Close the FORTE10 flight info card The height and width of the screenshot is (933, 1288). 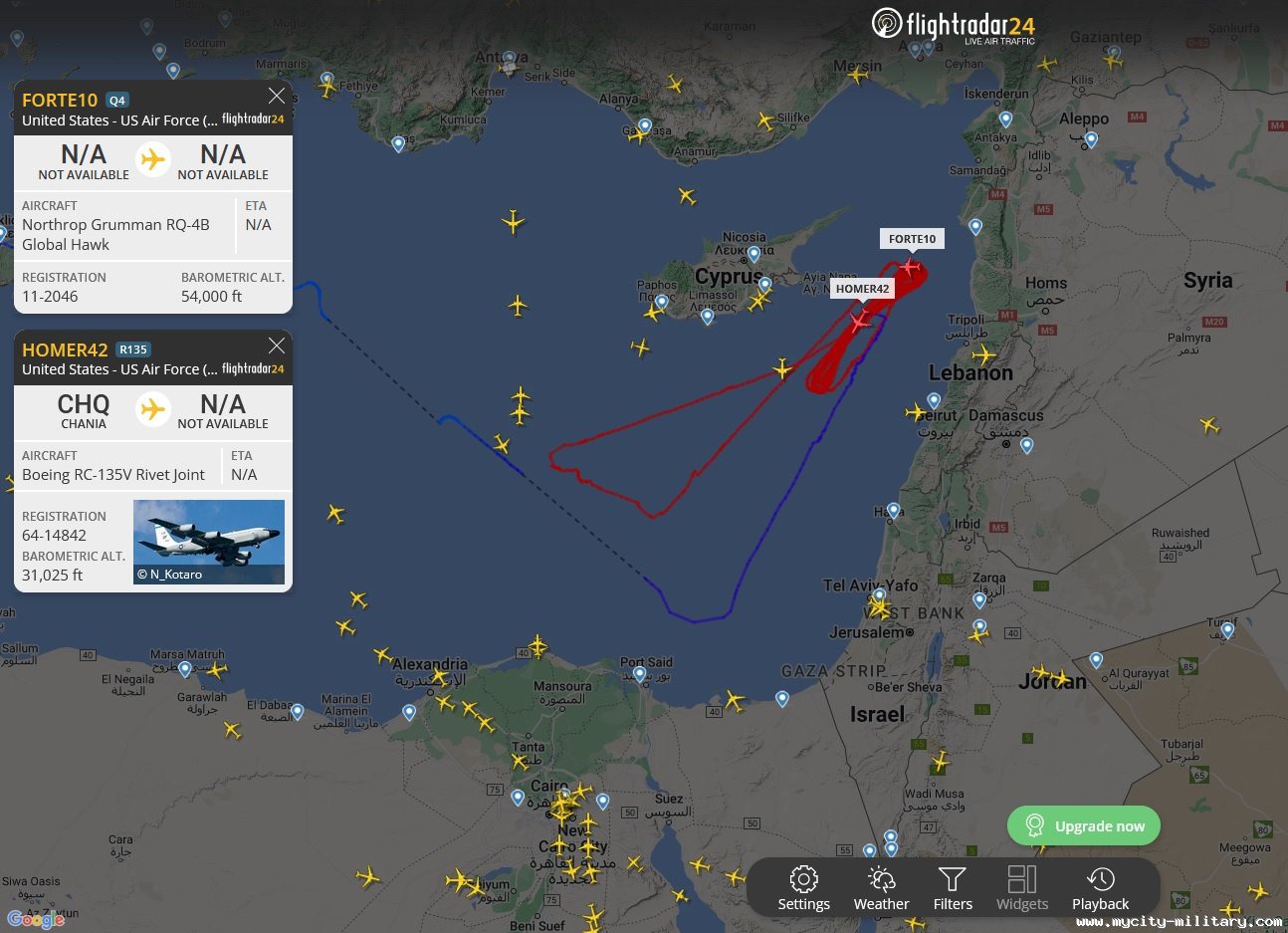tap(277, 96)
